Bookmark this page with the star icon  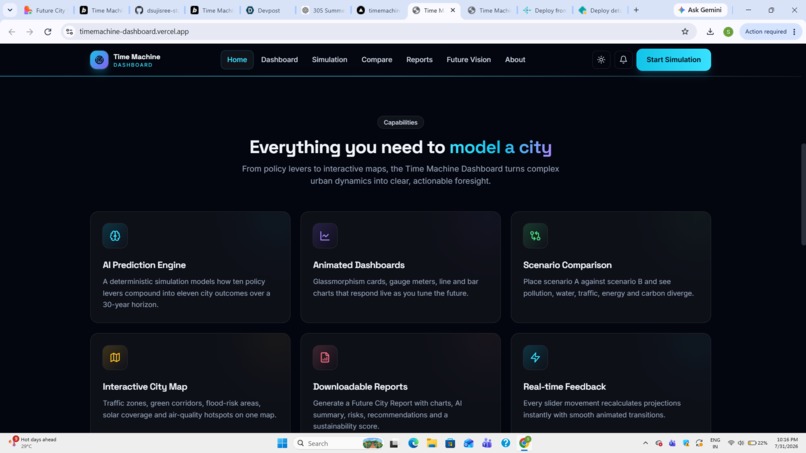pyautogui.click(x=685, y=32)
